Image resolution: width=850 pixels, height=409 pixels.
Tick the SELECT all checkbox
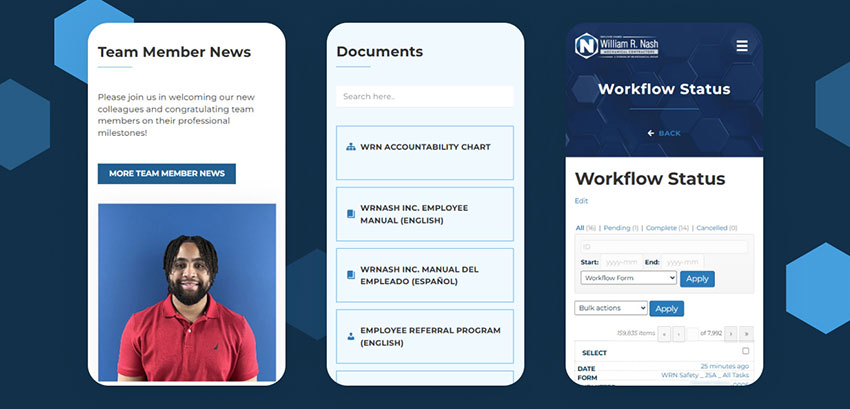click(745, 352)
